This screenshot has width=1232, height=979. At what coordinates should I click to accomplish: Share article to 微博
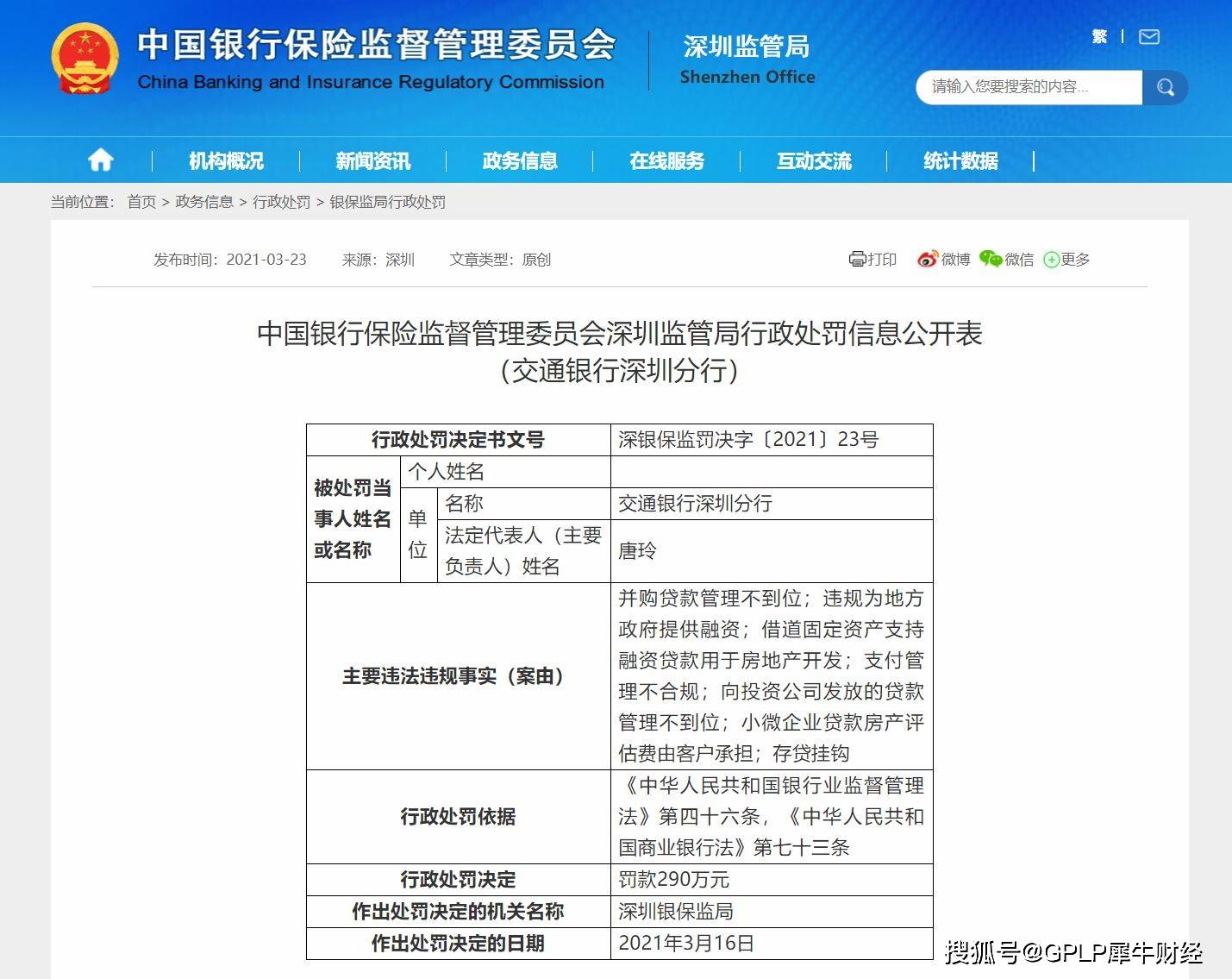pos(944,260)
